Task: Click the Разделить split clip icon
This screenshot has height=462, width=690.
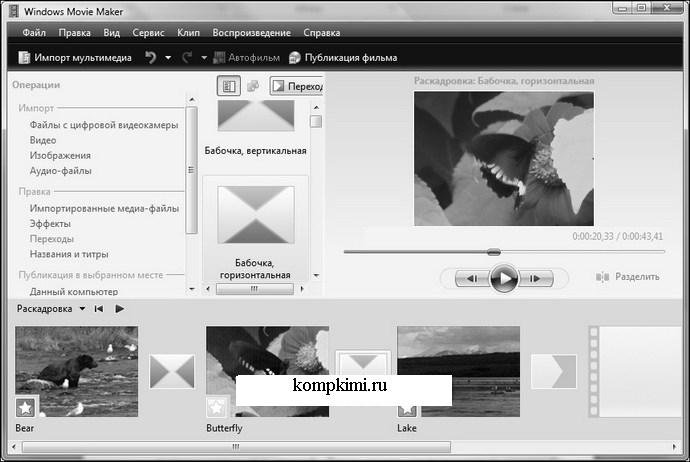Action: click(602, 277)
